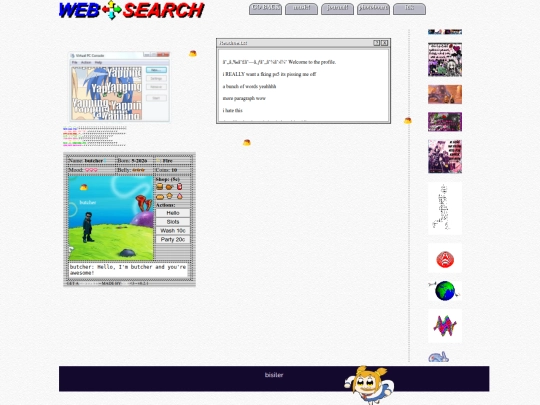Open the last navigation tab in header

click(x=409, y=9)
